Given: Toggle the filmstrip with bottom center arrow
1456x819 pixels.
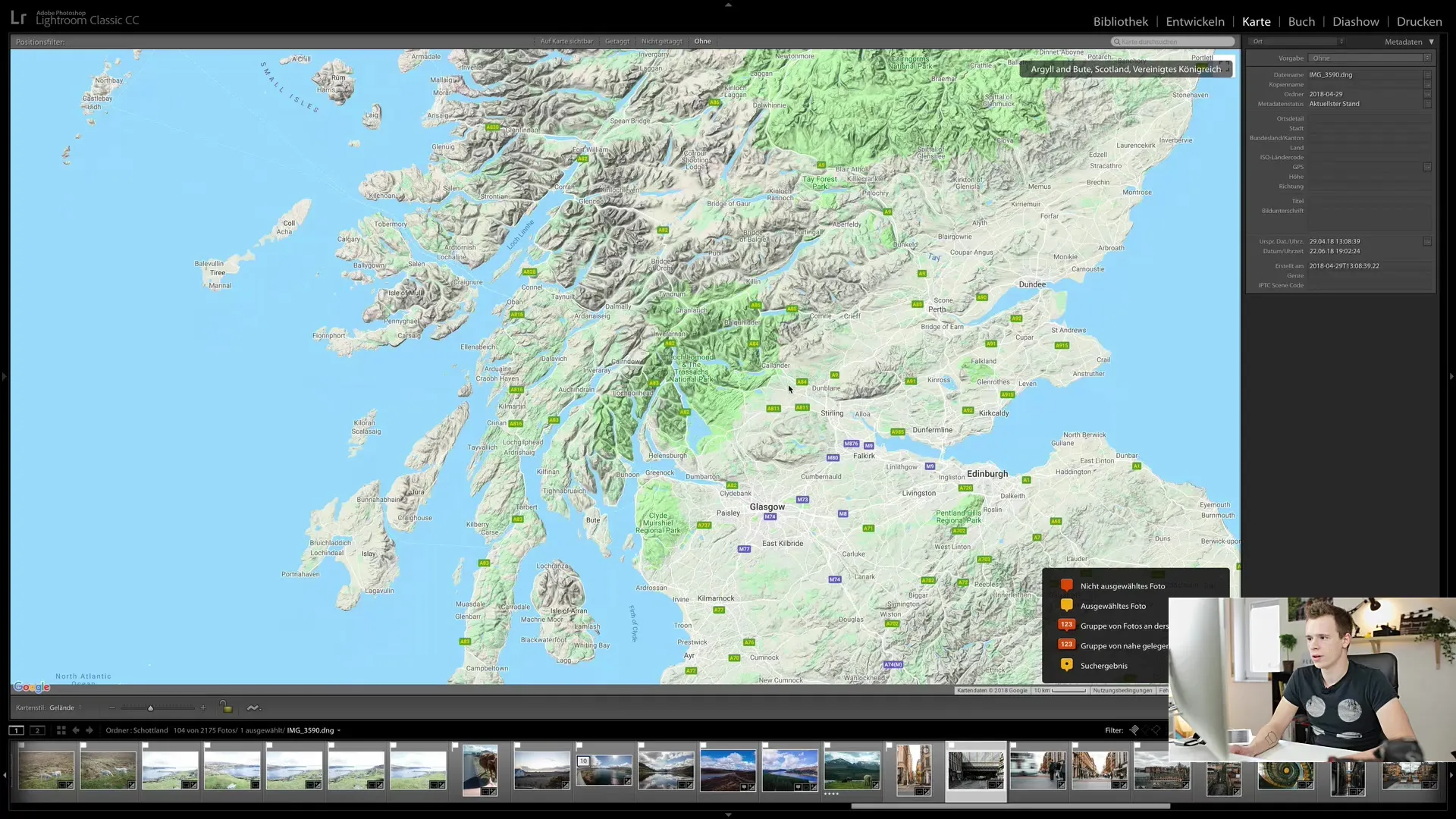Looking at the screenshot, I should tap(728, 814).
